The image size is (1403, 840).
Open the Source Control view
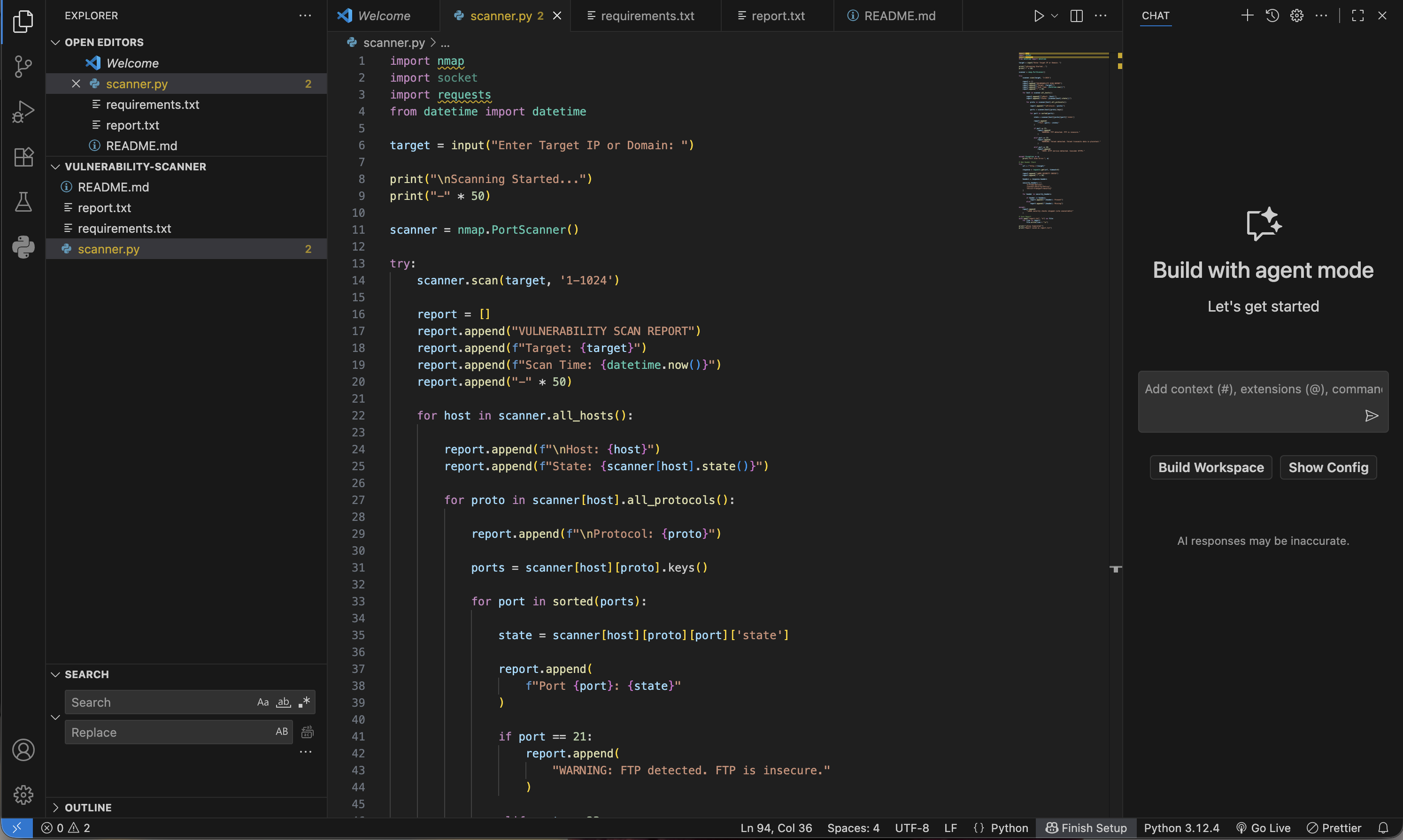(23, 67)
